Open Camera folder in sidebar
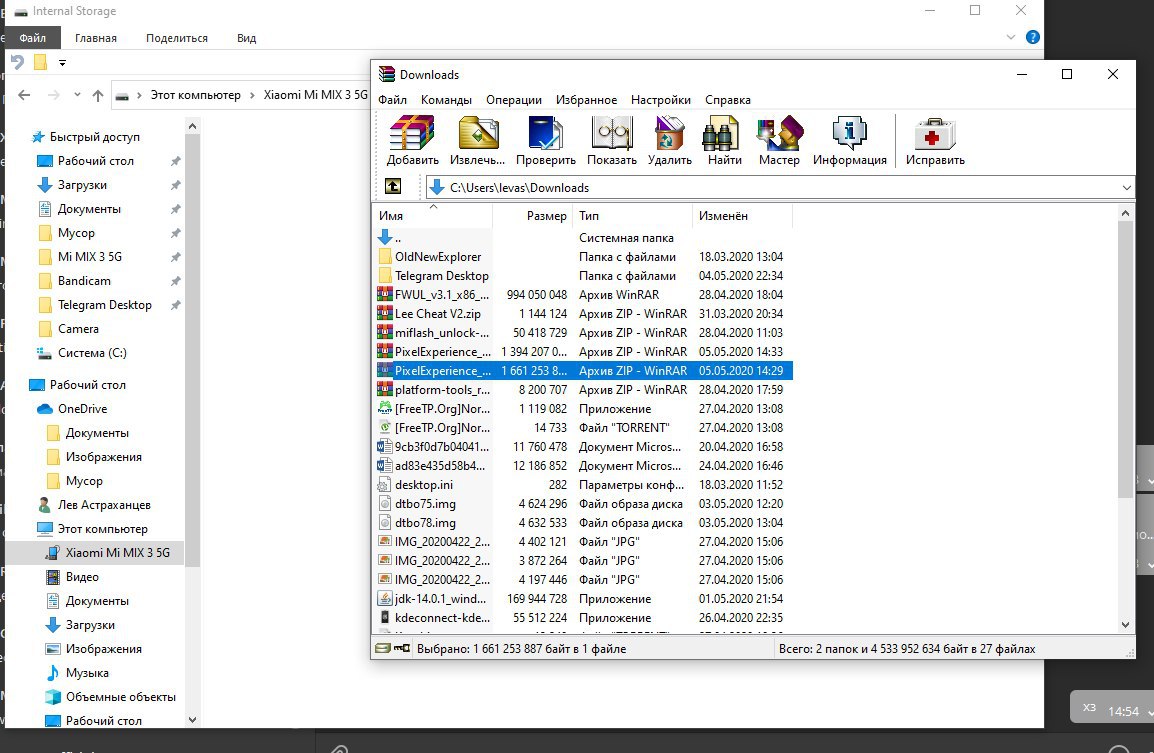1154x753 pixels. [78, 329]
